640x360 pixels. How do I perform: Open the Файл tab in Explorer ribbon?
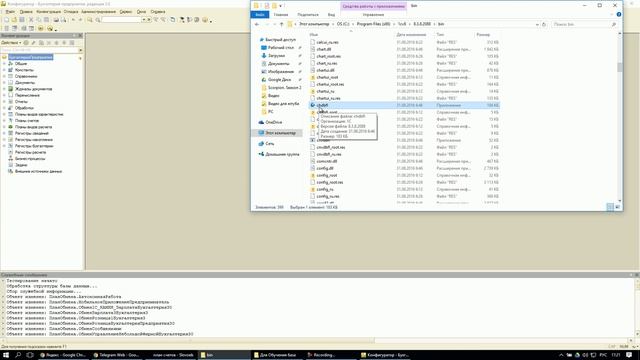(260, 15)
